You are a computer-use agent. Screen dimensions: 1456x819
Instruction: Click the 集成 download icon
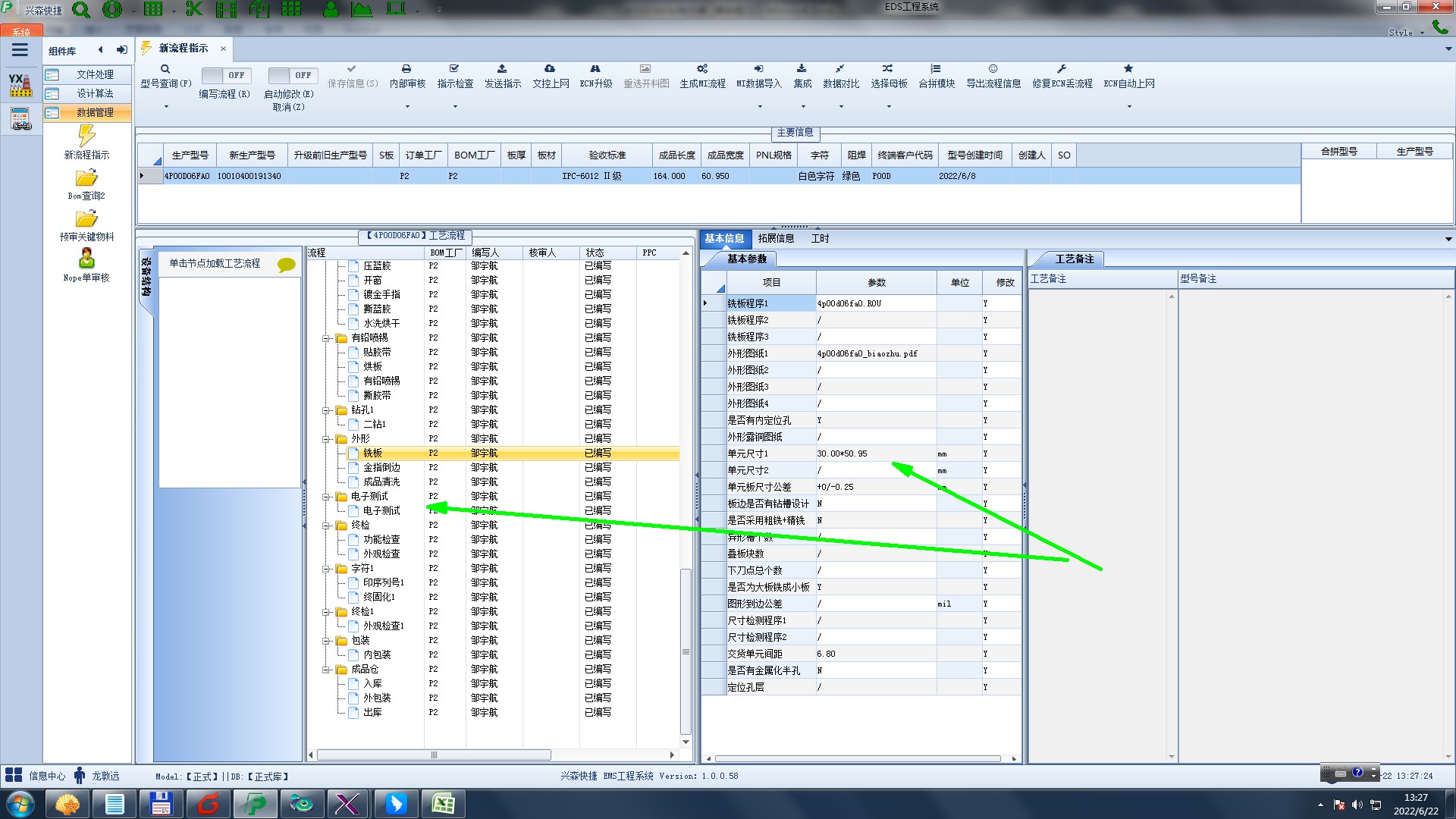click(x=802, y=69)
